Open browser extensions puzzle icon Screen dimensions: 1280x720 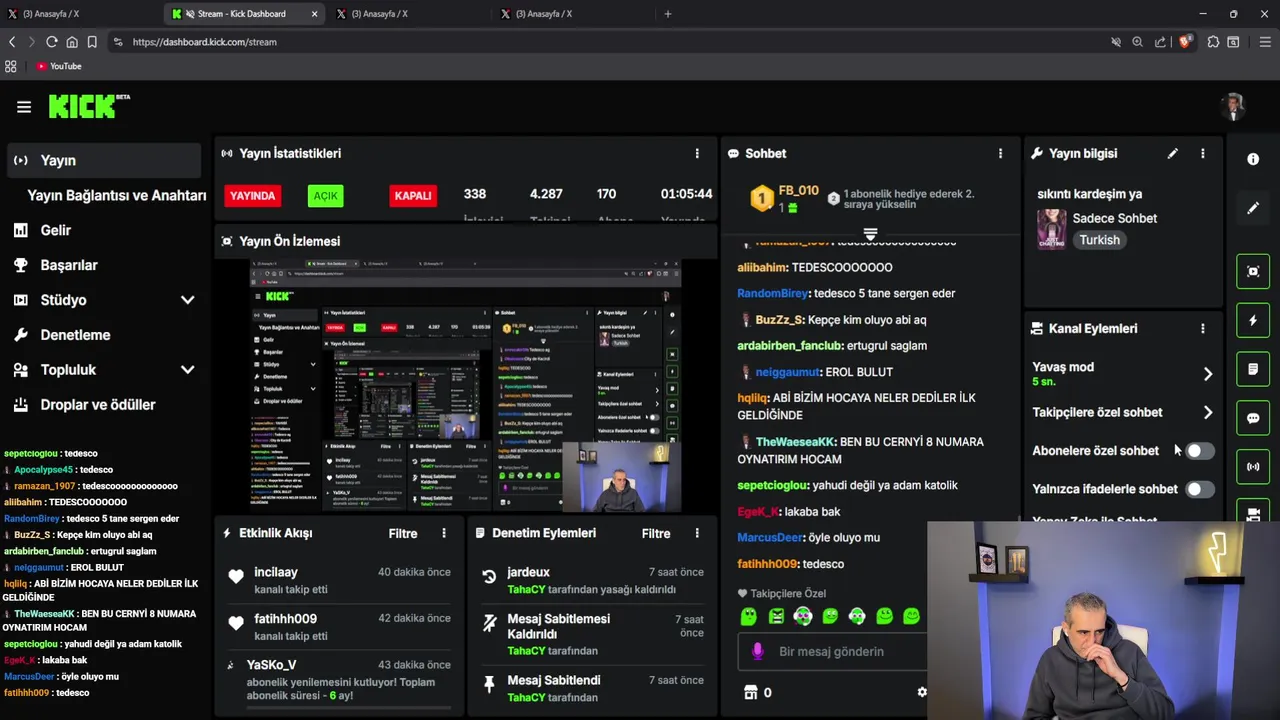[1213, 42]
